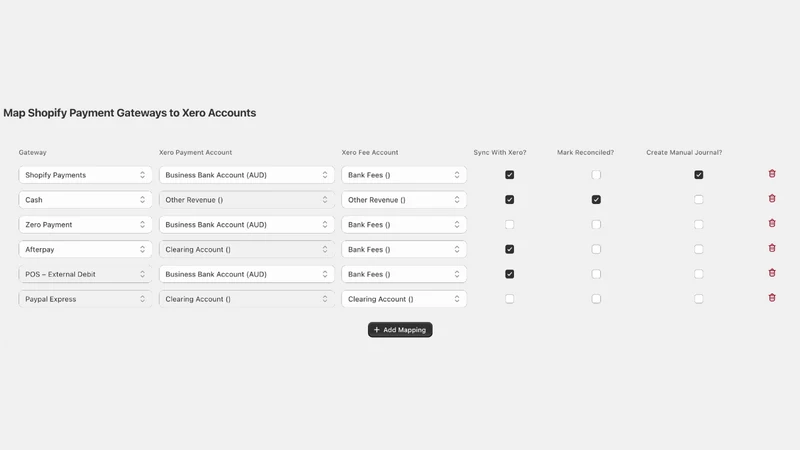Change Shopify Payments' Xero payment account
The width and height of the screenshot is (800, 450).
pyautogui.click(x=246, y=175)
